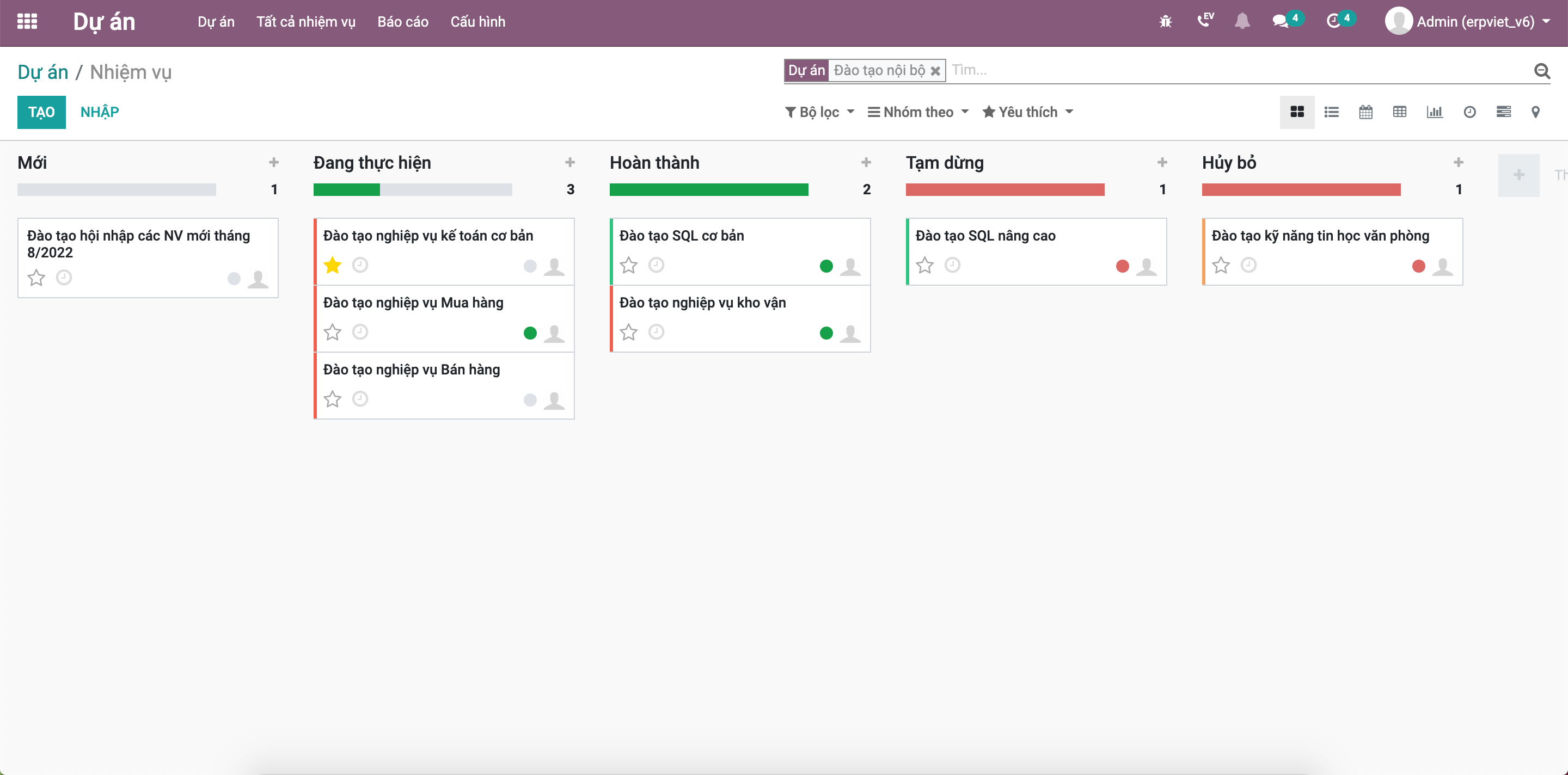Click the Hủy bỏ column title
This screenshot has height=775, width=1568.
coord(1228,162)
